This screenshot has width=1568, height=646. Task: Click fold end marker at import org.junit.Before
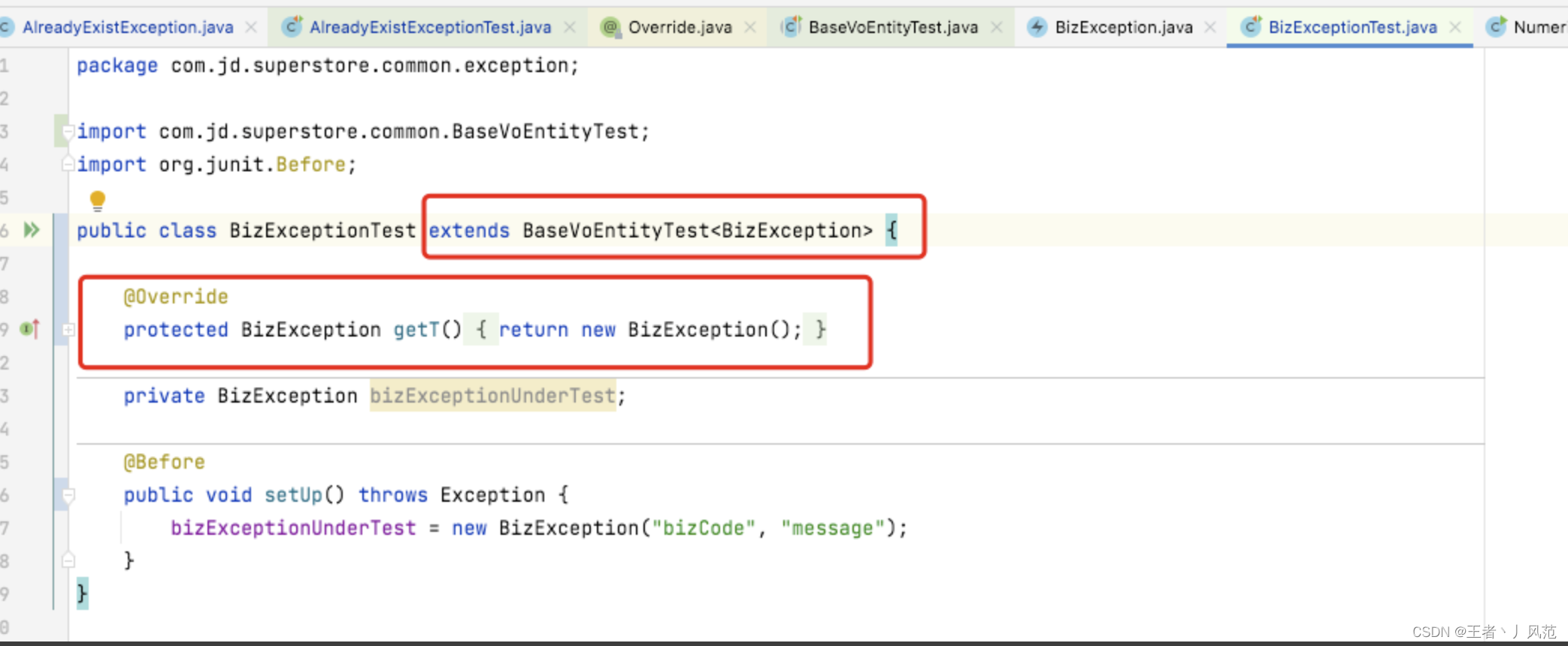(x=68, y=163)
